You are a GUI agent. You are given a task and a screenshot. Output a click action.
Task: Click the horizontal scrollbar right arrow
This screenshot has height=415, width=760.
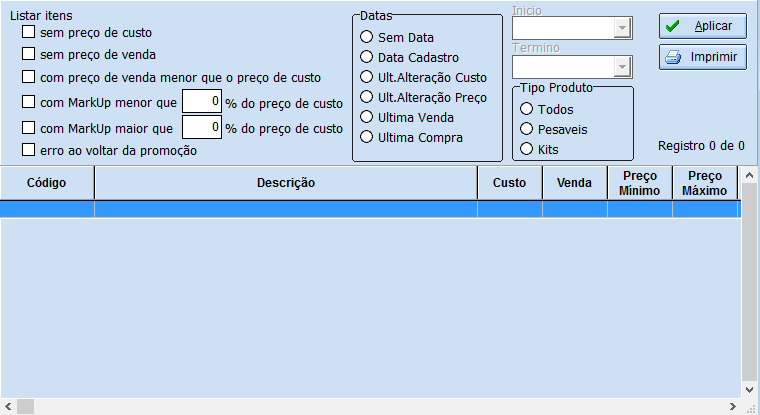point(733,406)
